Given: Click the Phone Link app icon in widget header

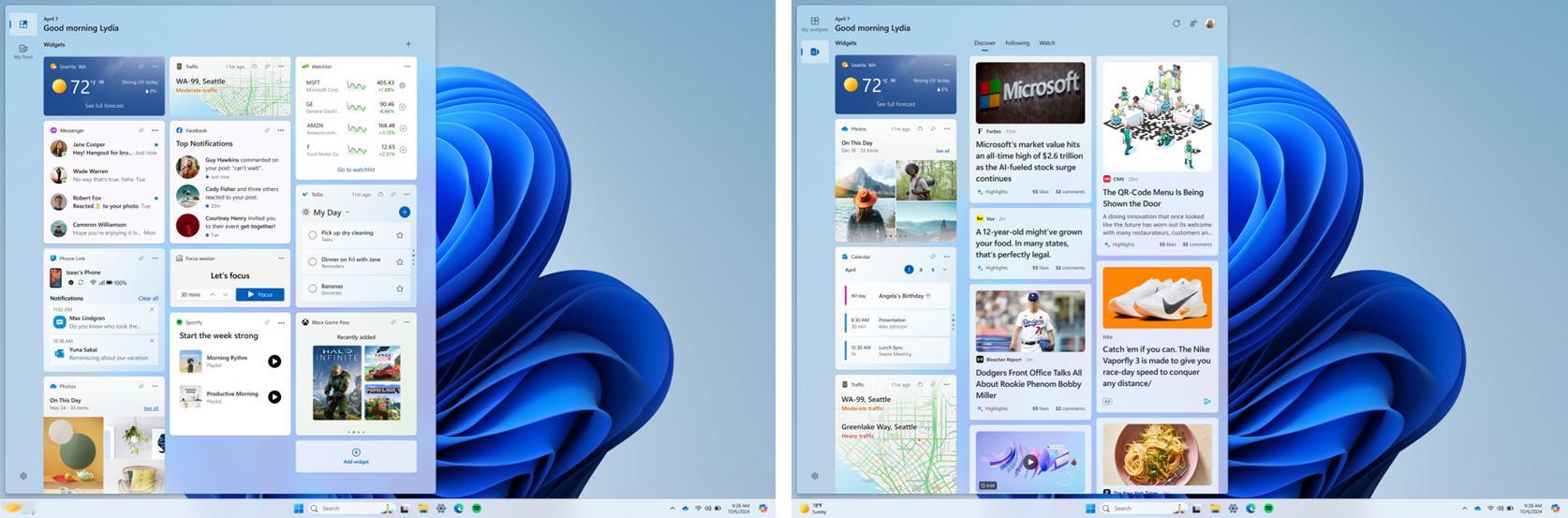Looking at the screenshot, I should click(x=53, y=259).
